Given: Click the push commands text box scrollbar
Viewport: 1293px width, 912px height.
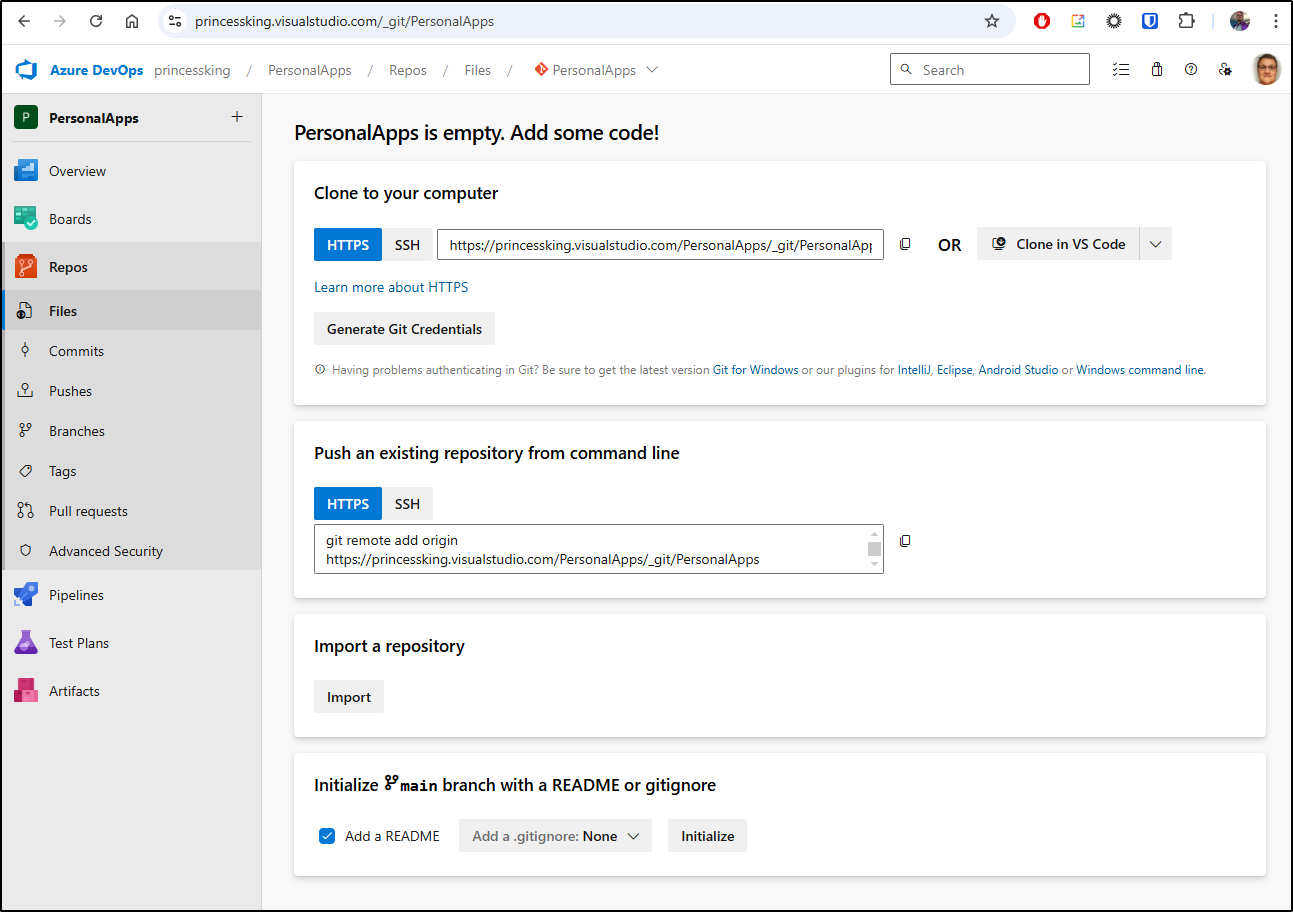Looking at the screenshot, I should pos(875,549).
